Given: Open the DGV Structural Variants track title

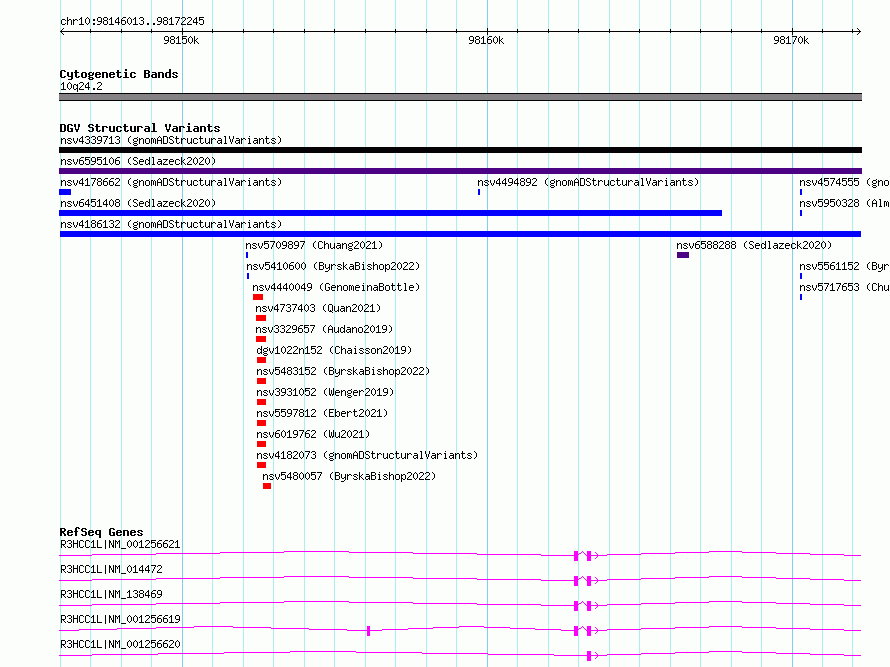Looking at the screenshot, I should point(140,128).
